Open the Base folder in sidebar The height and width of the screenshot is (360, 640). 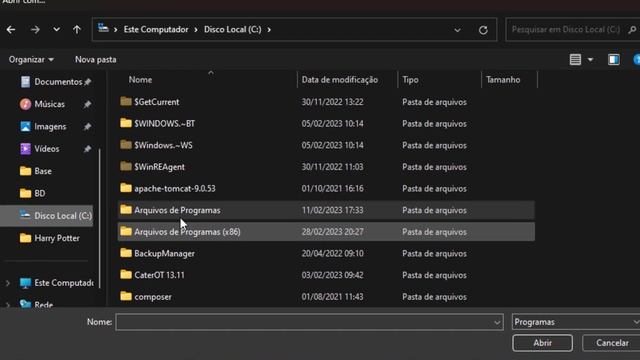(36, 171)
